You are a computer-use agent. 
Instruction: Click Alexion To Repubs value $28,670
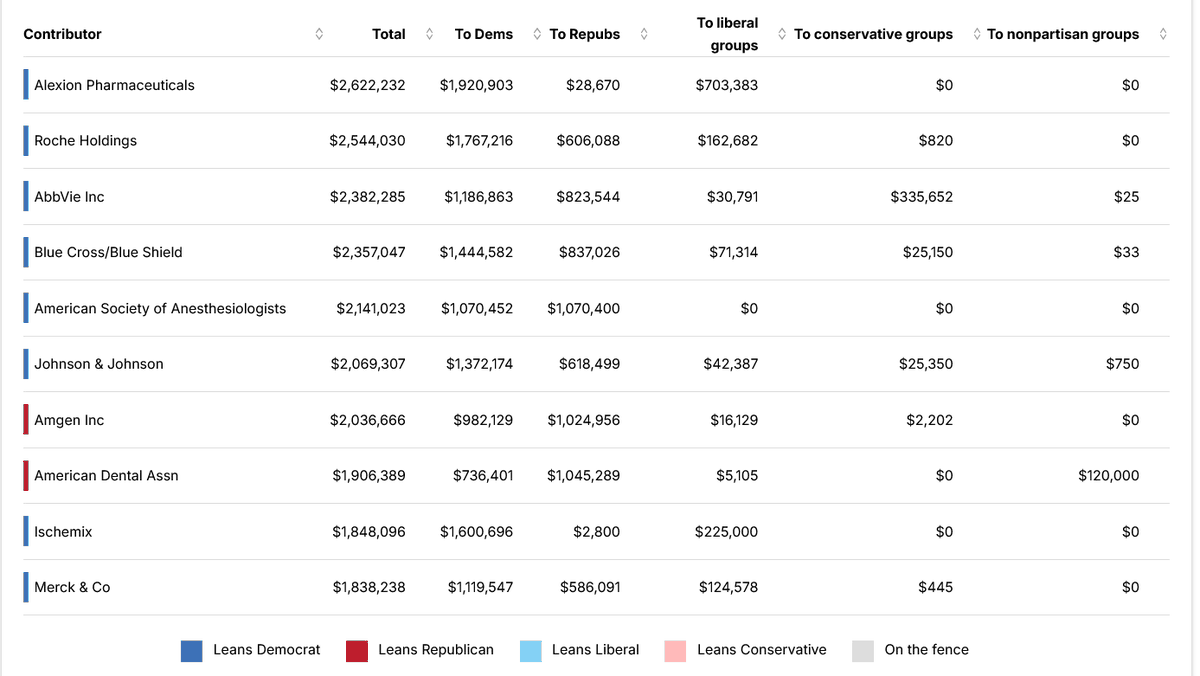(593, 85)
